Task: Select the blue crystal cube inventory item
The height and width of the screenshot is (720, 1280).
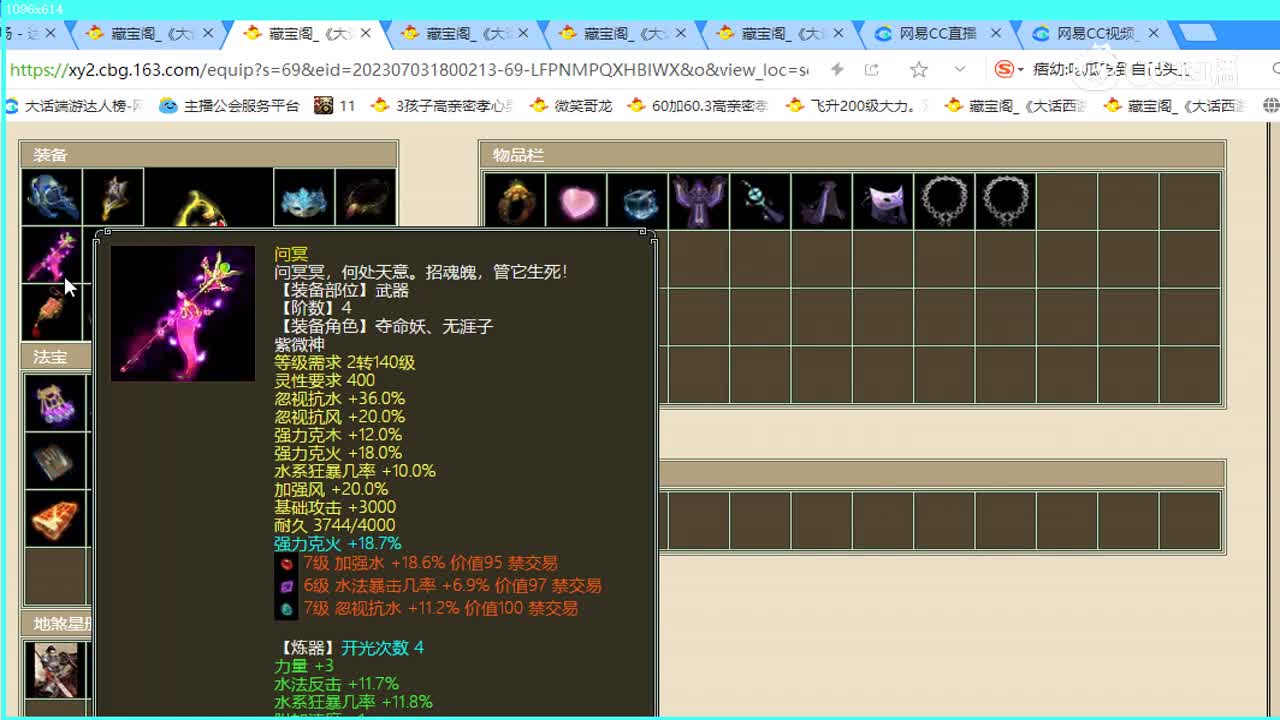Action: coord(638,201)
